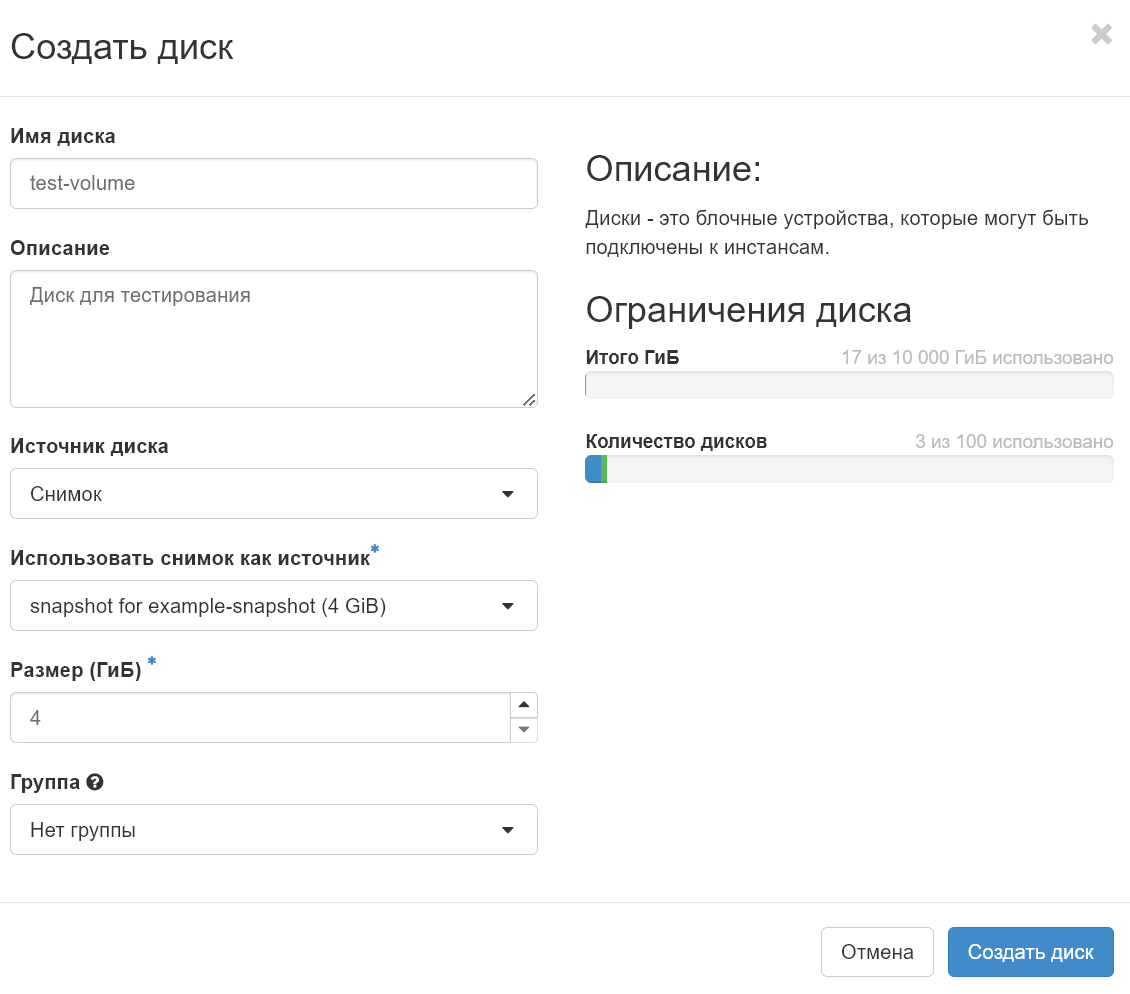
Task: Click the decrement arrow on Размер (ГиБ)
Action: pos(523,730)
